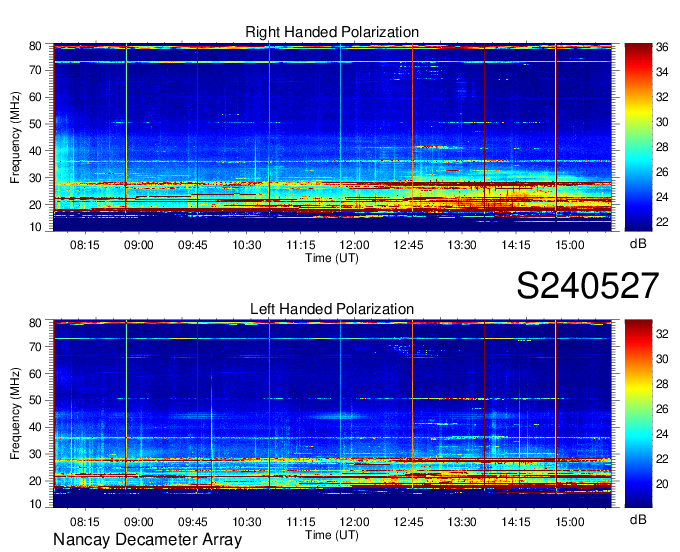Click the 34 value on the upper color bar
The width and height of the screenshot is (680, 552).
coord(662,72)
